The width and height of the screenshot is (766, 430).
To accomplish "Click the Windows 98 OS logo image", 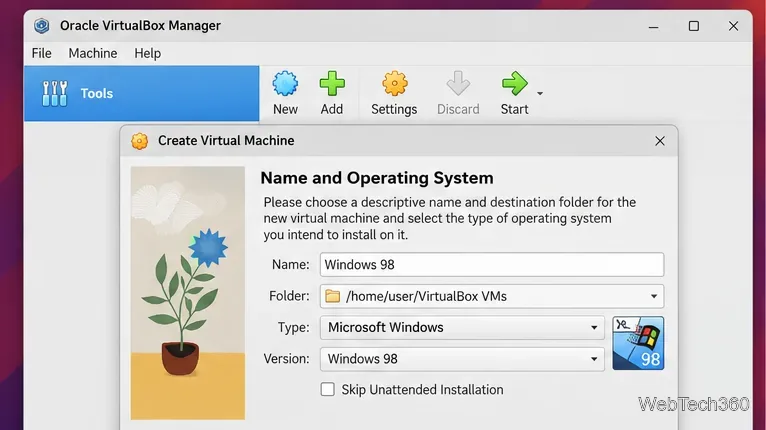I will [638, 343].
